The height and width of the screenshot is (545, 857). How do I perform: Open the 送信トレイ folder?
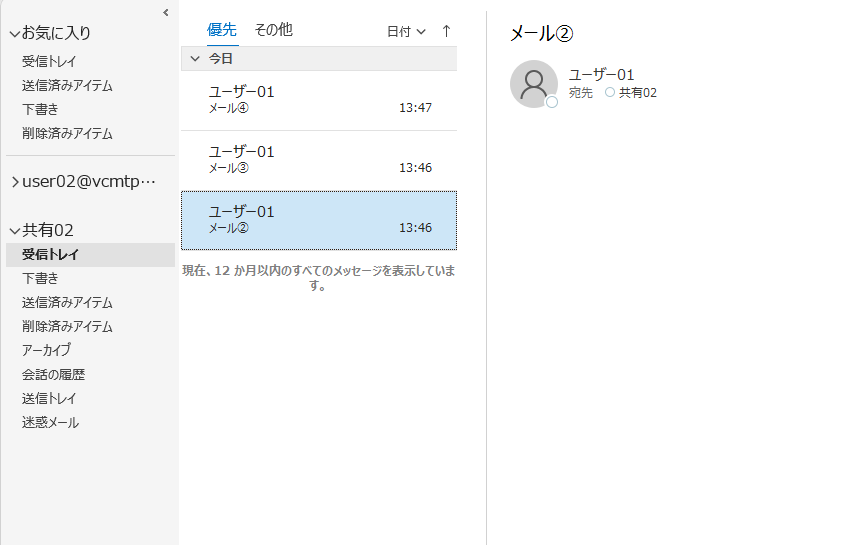[49, 399]
